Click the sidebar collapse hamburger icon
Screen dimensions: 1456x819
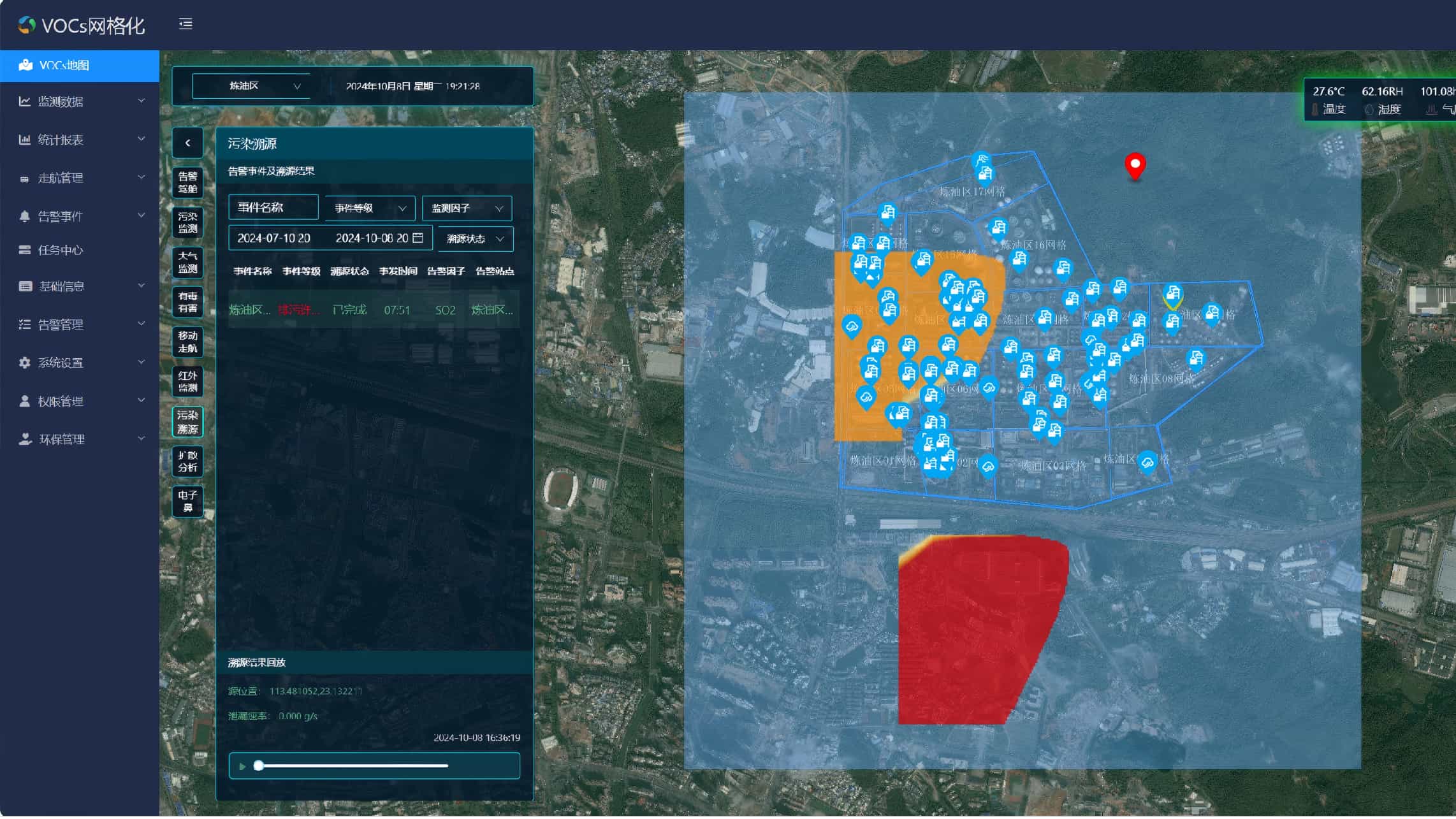click(186, 24)
